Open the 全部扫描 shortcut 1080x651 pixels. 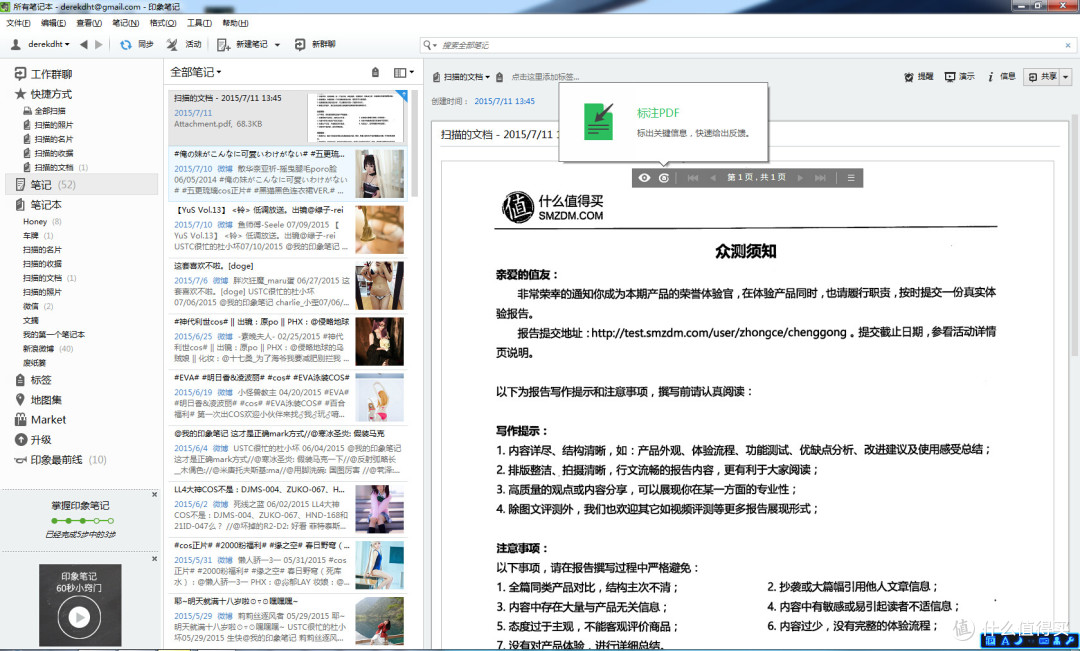coord(45,111)
